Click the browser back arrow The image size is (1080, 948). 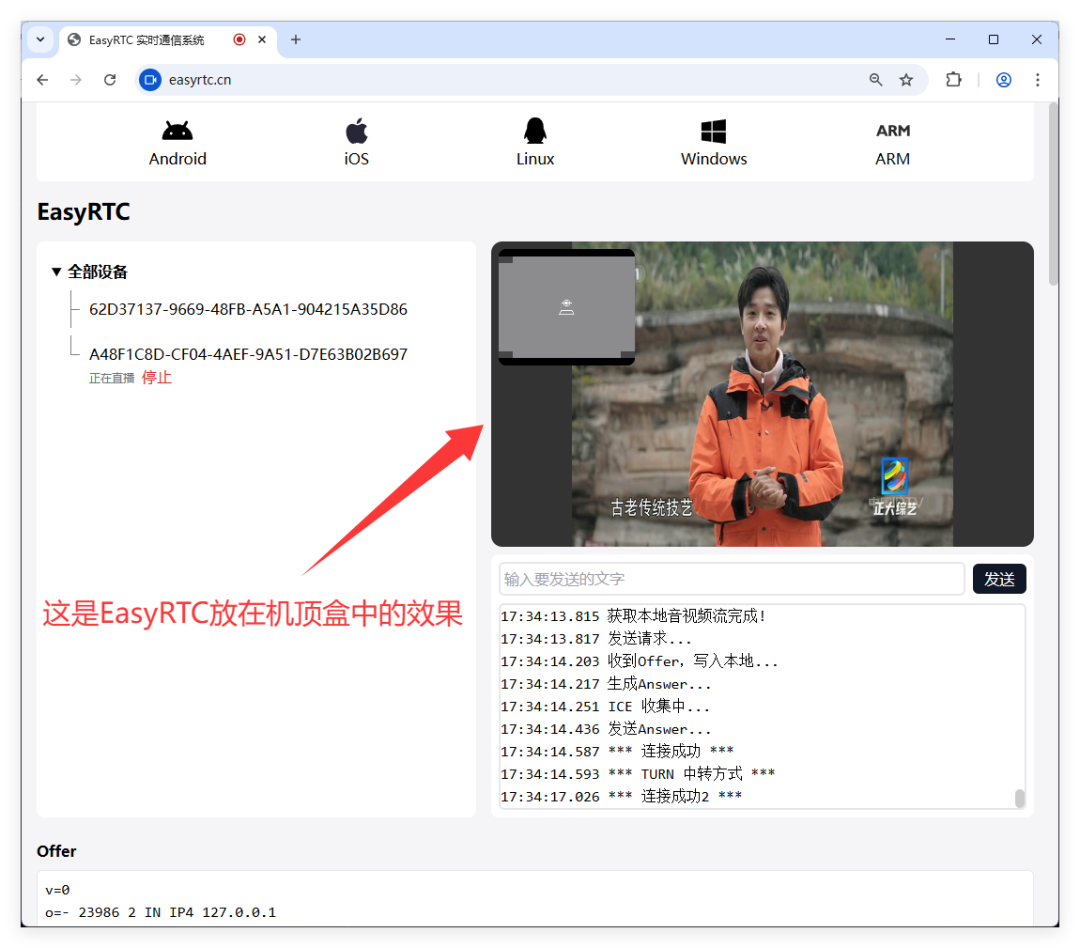click(x=43, y=80)
